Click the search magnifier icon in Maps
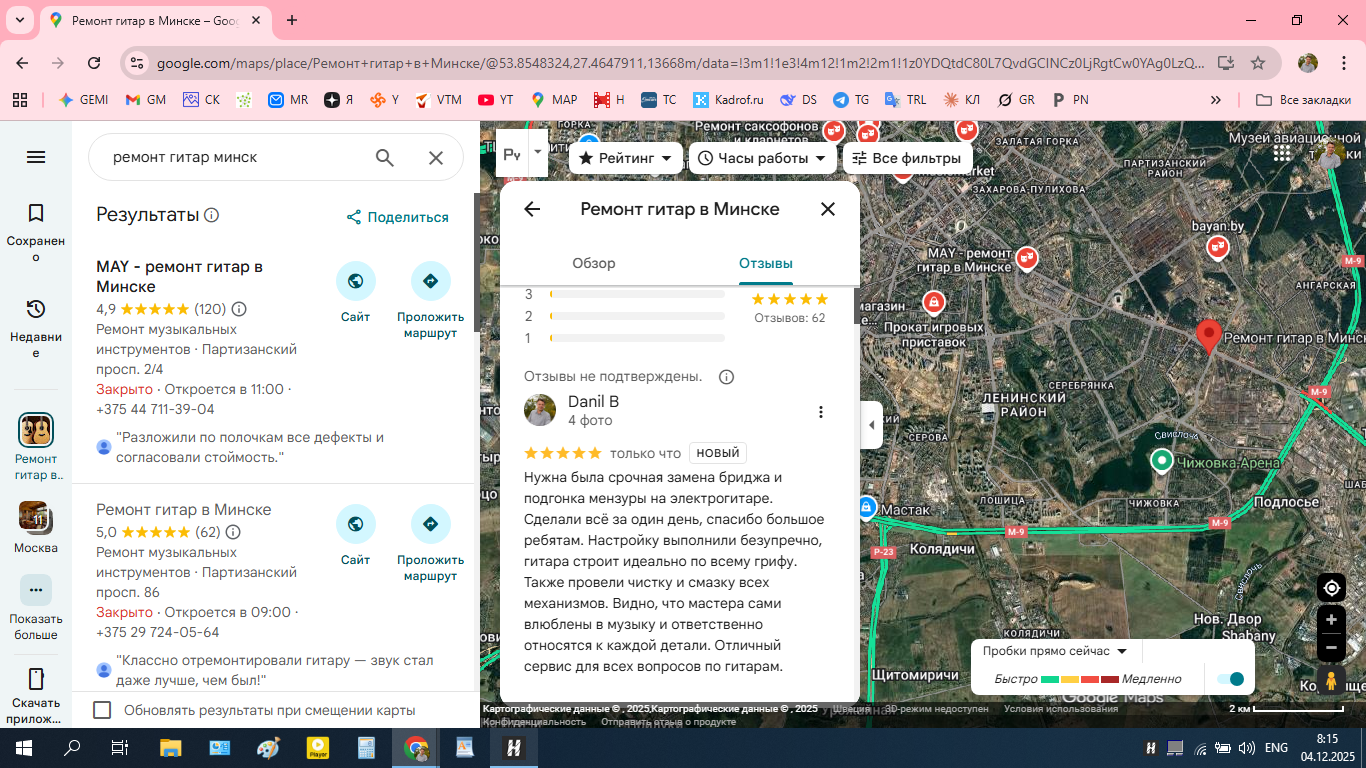Viewport: 1366px width, 768px height. 385,157
